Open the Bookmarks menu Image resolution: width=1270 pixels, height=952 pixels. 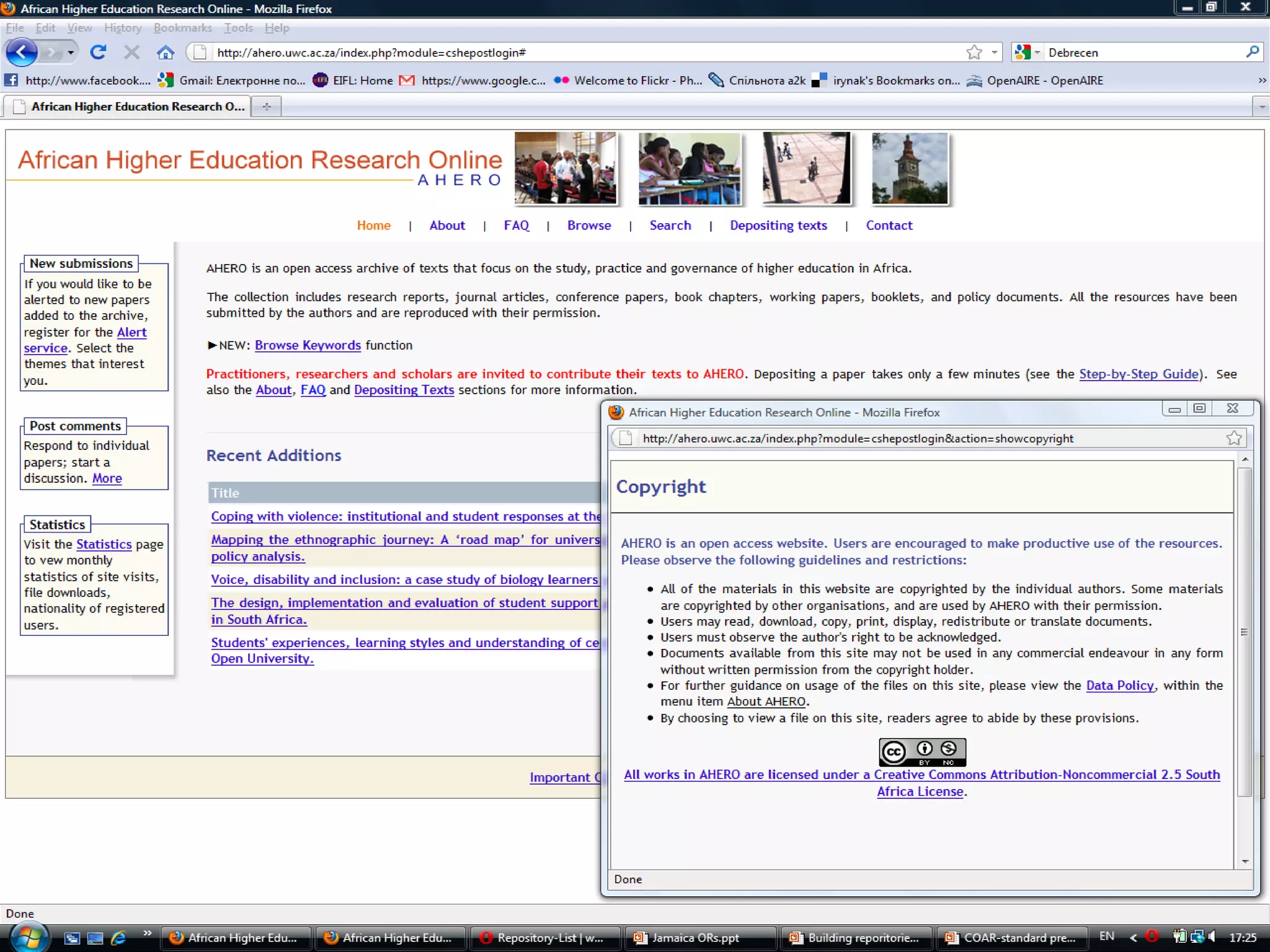[x=182, y=28]
